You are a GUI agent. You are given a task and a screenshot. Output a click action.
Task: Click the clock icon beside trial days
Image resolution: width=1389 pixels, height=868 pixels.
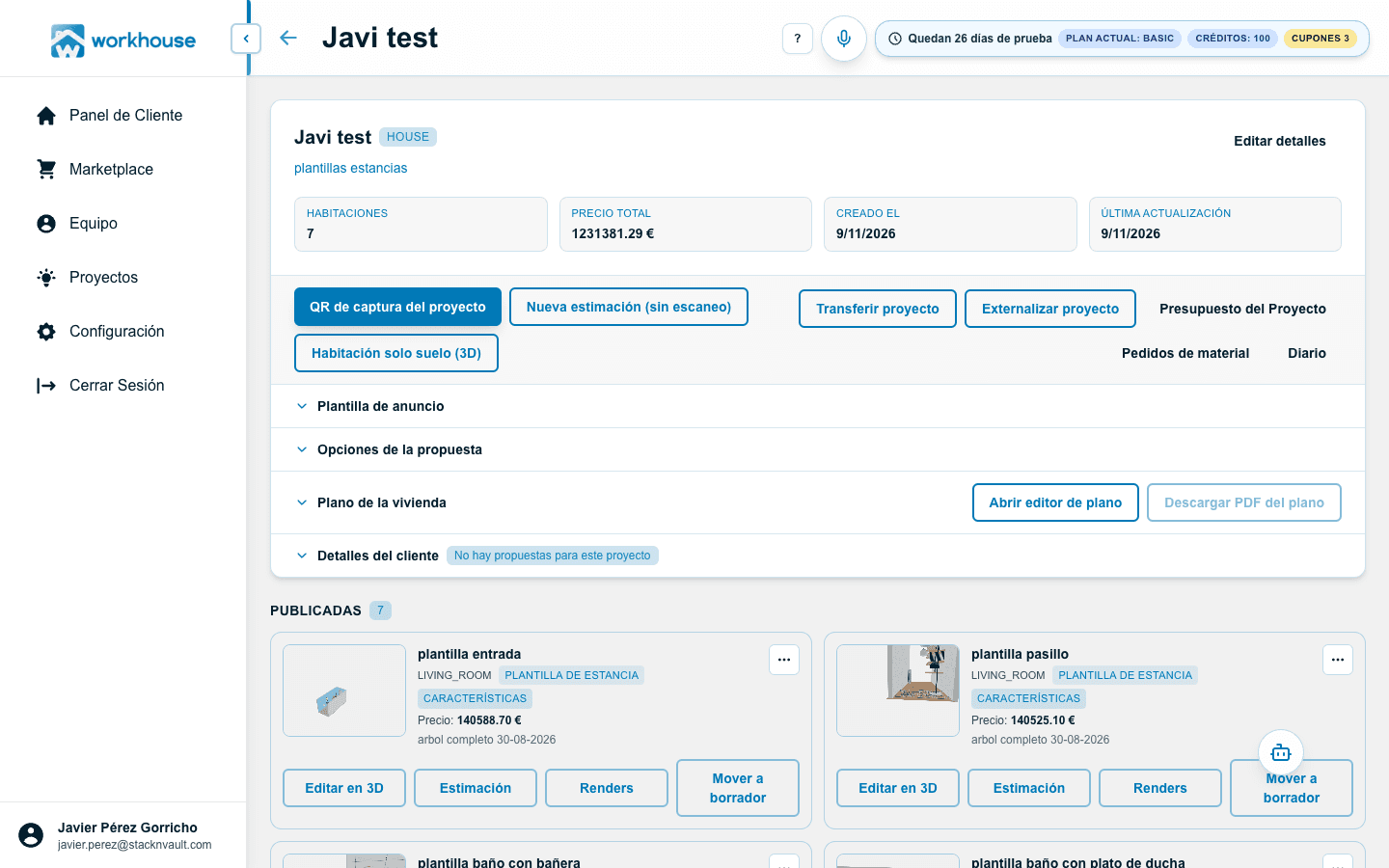[x=895, y=39]
